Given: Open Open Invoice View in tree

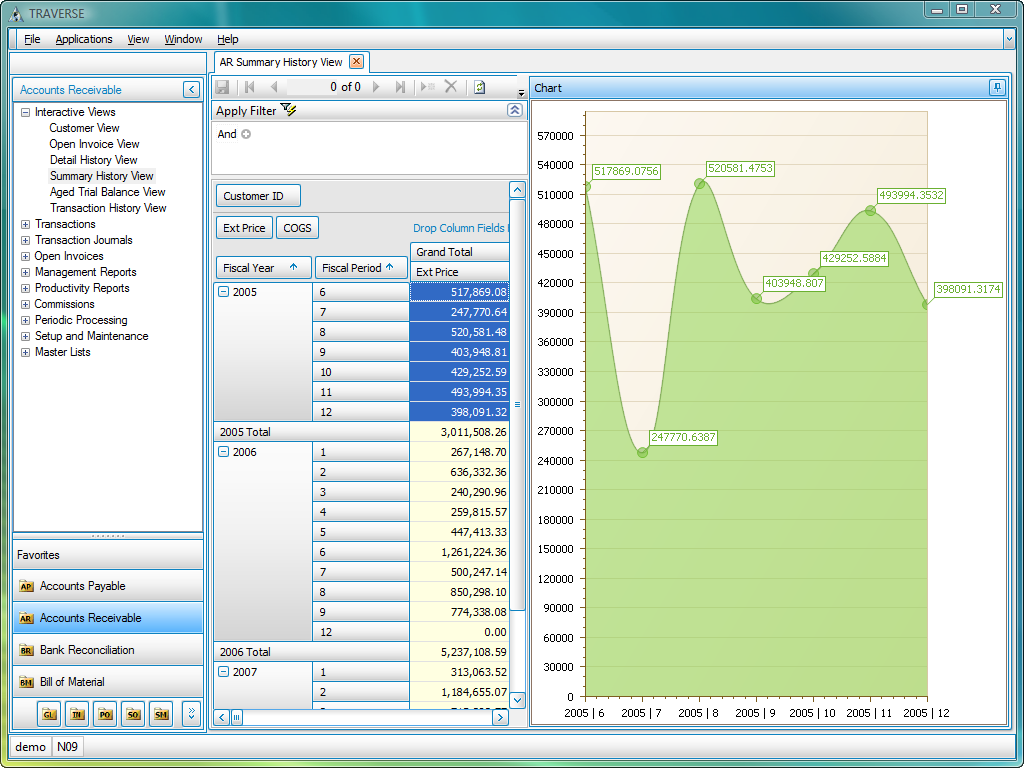Looking at the screenshot, I should [94, 144].
